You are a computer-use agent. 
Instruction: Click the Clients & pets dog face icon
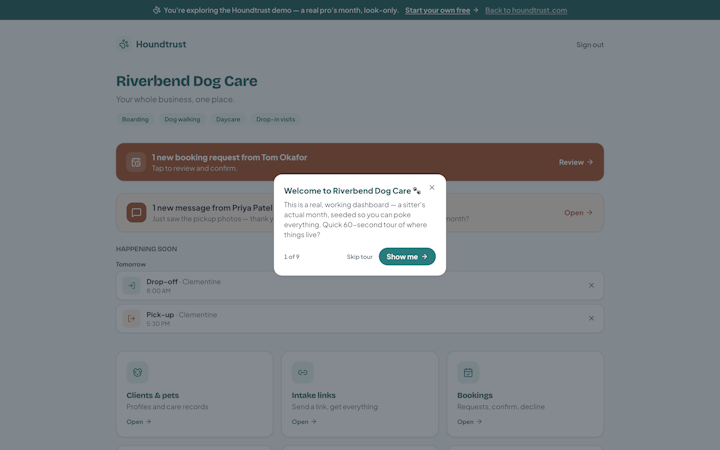click(x=137, y=372)
